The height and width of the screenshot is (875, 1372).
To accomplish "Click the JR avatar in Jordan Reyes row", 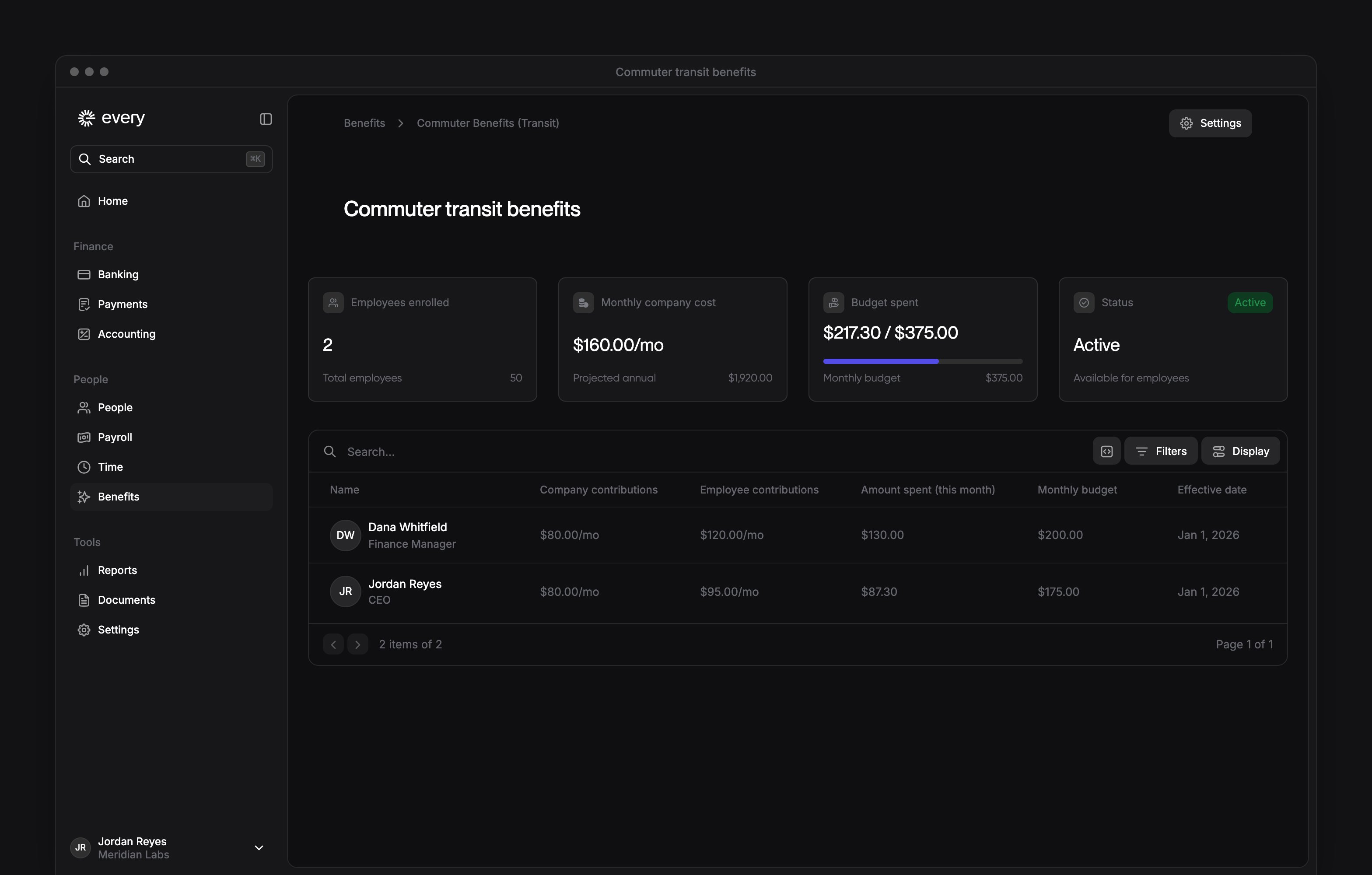I will 345,591.
